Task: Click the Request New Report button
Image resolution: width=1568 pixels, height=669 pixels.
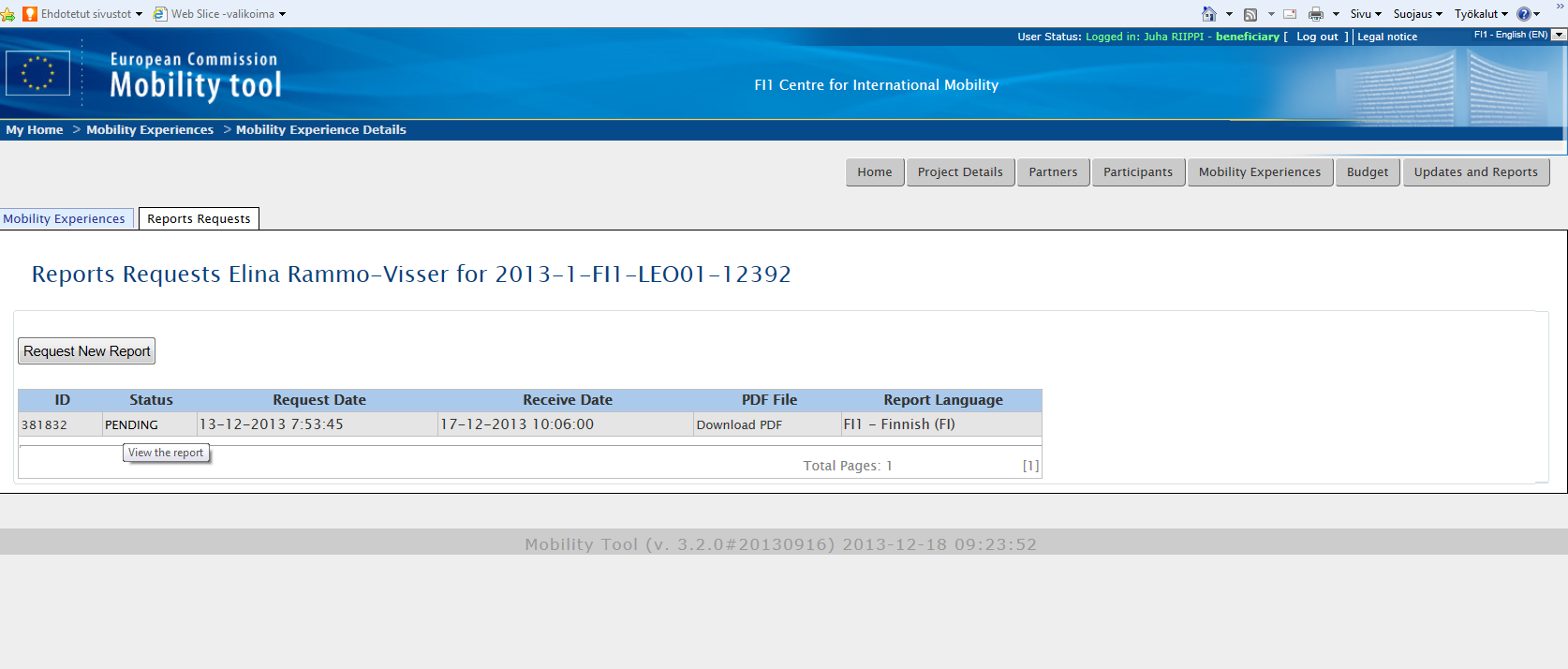Action: [x=87, y=351]
